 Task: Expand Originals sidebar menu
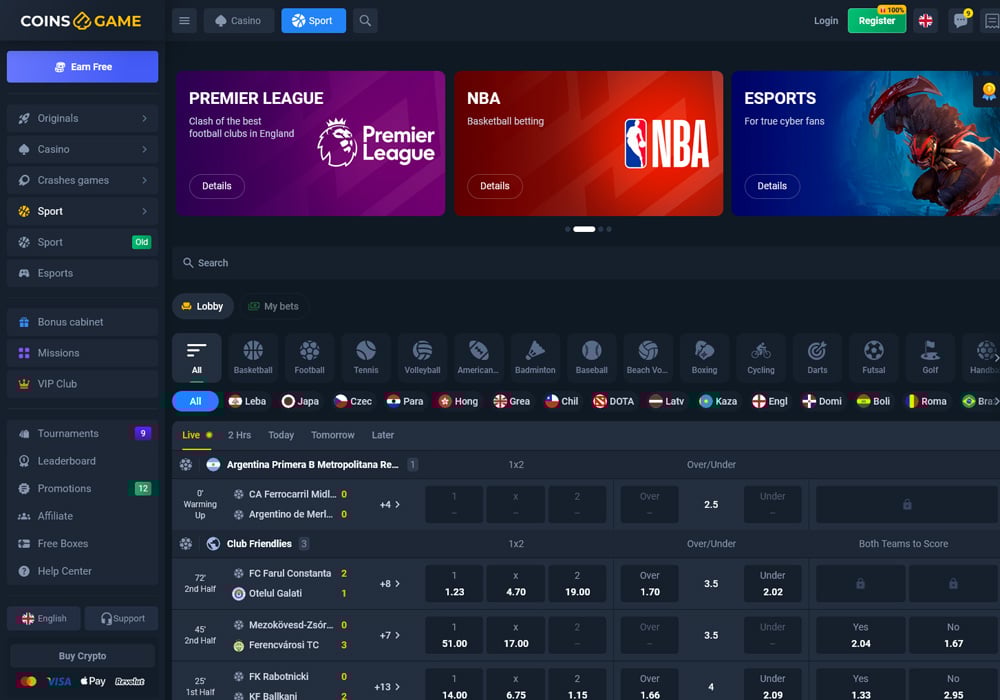82,119
